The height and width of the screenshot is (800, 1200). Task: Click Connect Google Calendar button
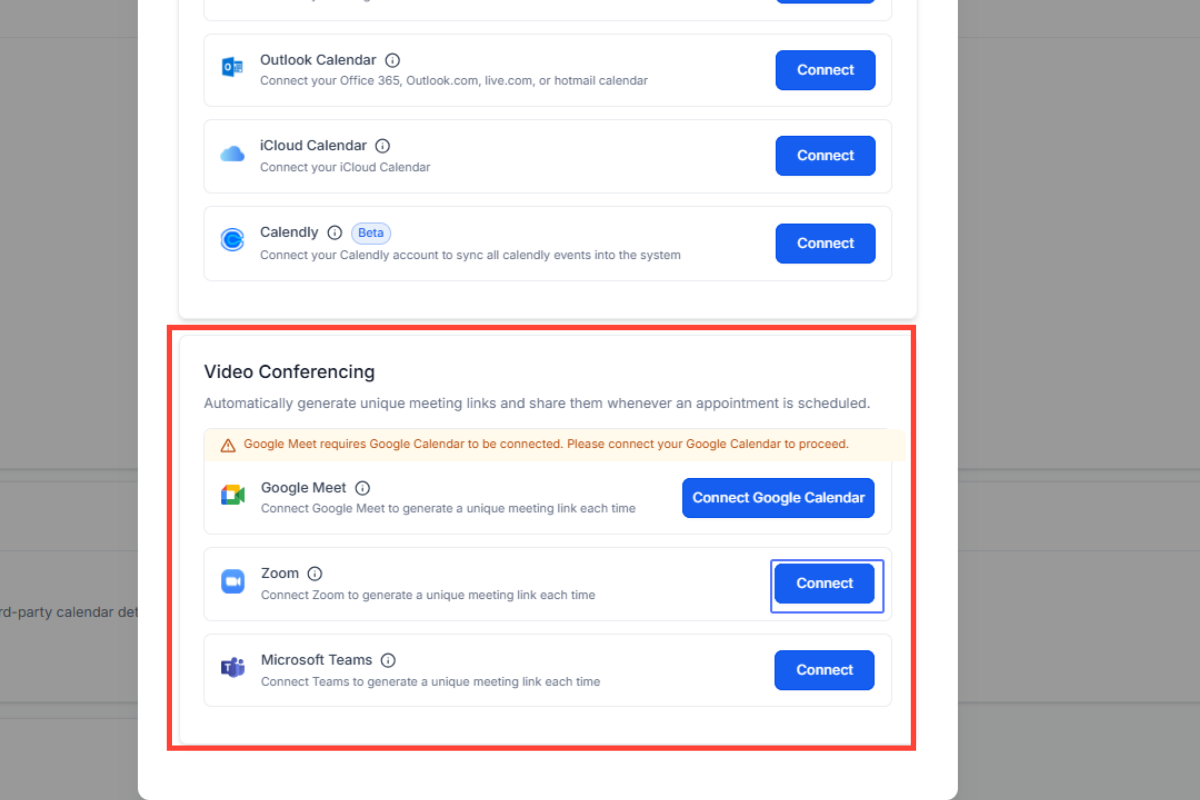coord(778,498)
